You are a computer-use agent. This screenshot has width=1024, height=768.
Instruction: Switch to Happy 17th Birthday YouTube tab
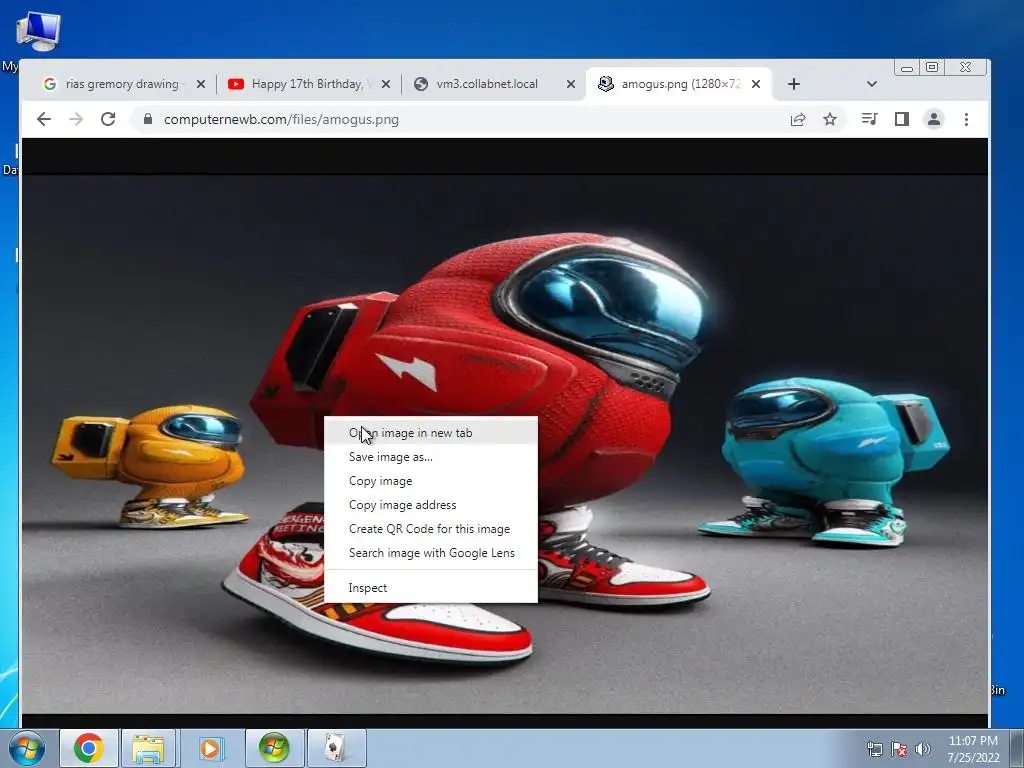pyautogui.click(x=308, y=84)
